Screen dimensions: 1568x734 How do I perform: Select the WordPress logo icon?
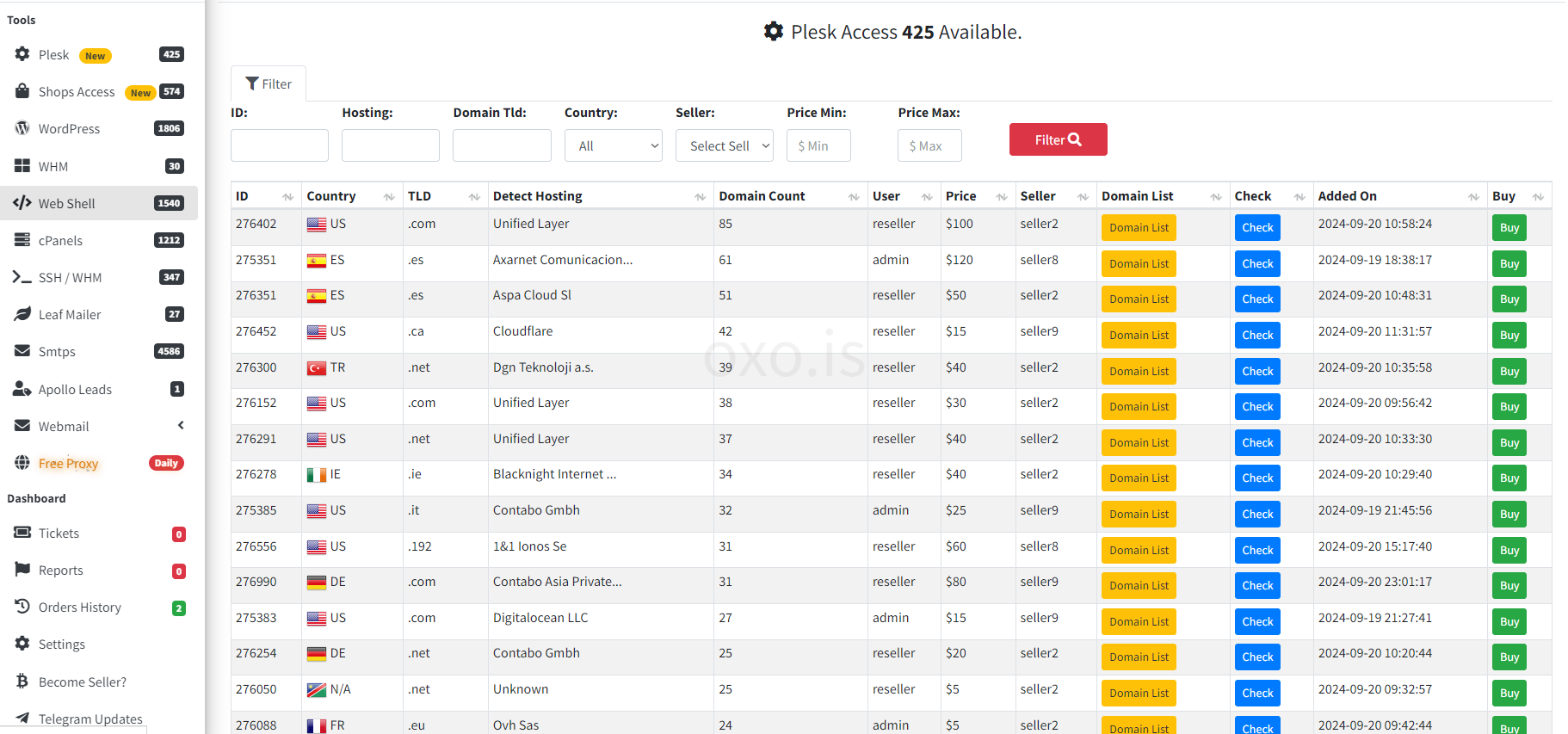pyautogui.click(x=22, y=128)
